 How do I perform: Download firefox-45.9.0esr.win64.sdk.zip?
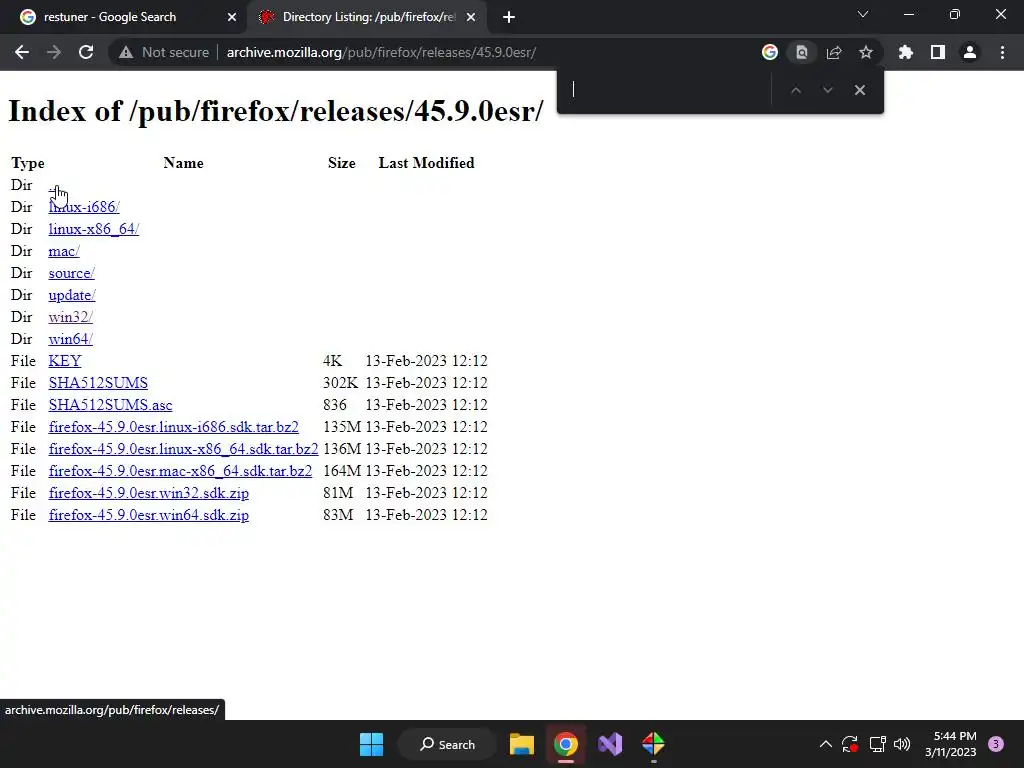[149, 515]
